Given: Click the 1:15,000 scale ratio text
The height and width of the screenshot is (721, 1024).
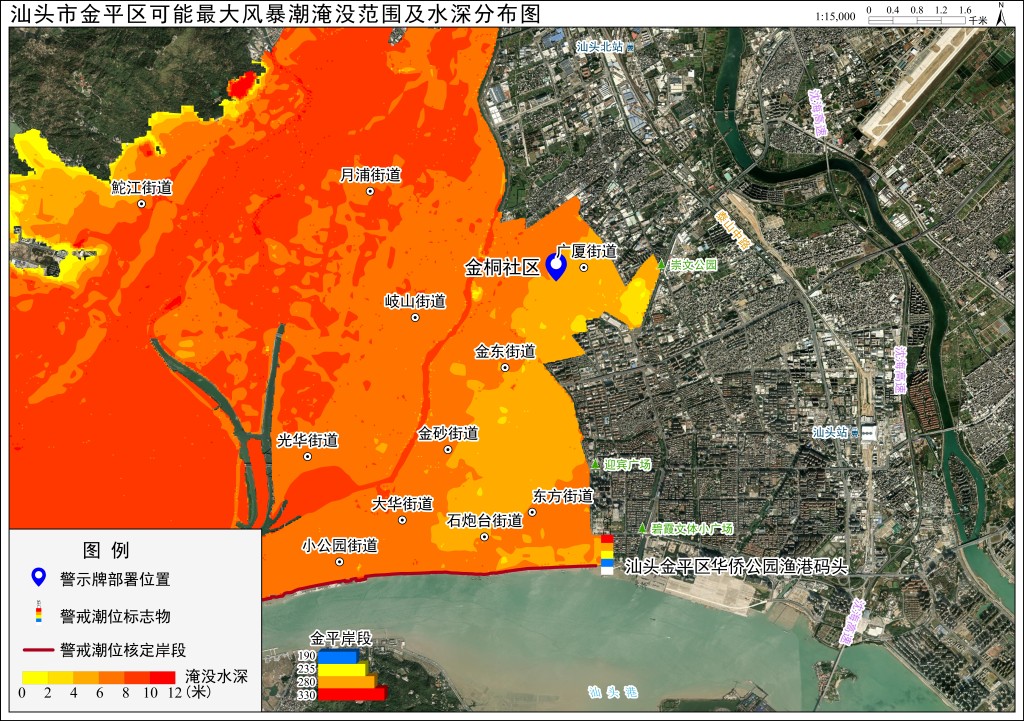Looking at the screenshot, I should point(835,16).
